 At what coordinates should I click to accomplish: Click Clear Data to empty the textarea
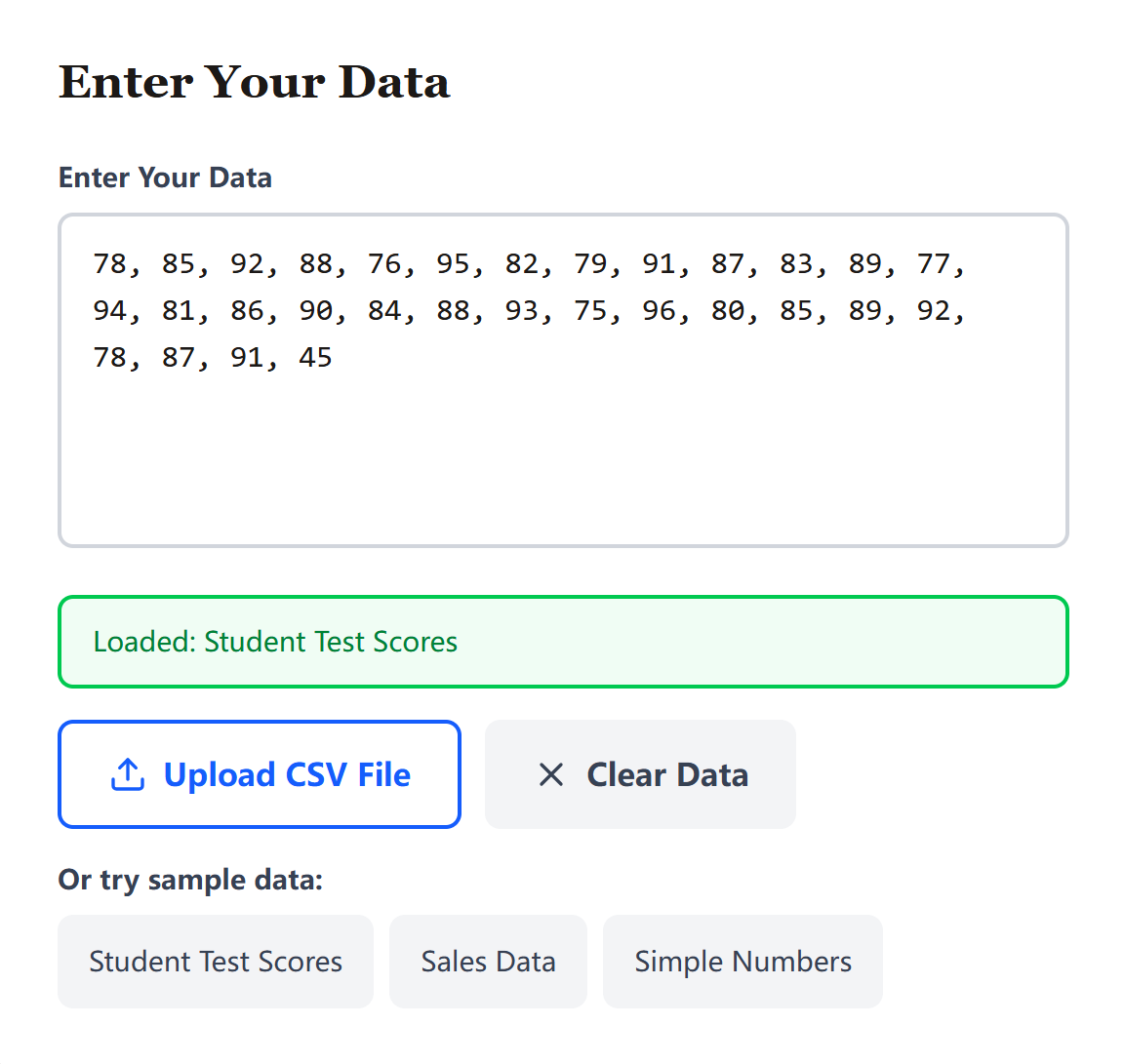(x=640, y=774)
